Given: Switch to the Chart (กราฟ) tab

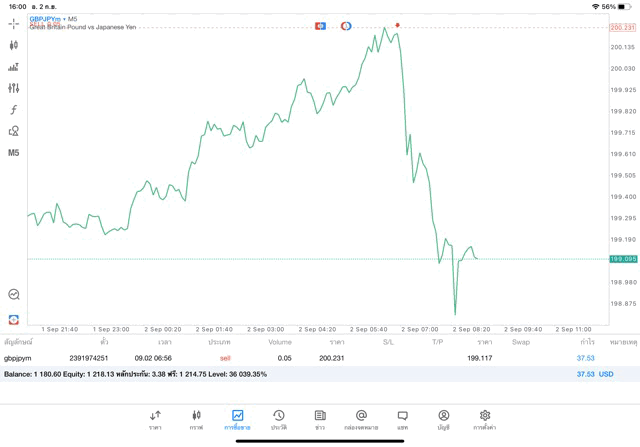Looking at the screenshot, I should point(196,419).
